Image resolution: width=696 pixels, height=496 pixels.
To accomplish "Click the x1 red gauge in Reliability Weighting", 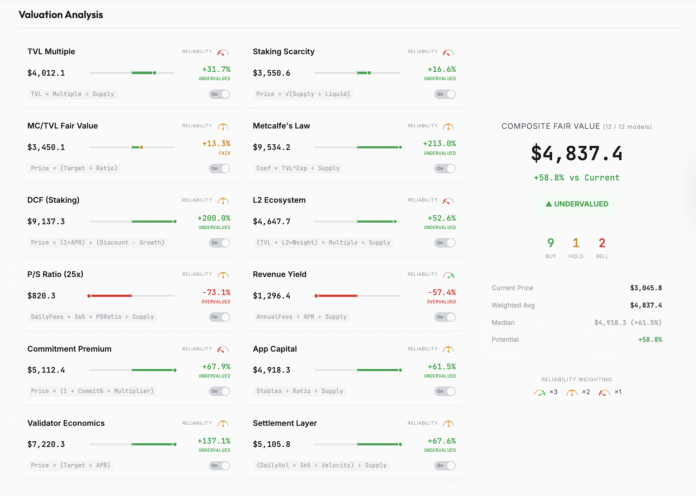I will 604,393.
